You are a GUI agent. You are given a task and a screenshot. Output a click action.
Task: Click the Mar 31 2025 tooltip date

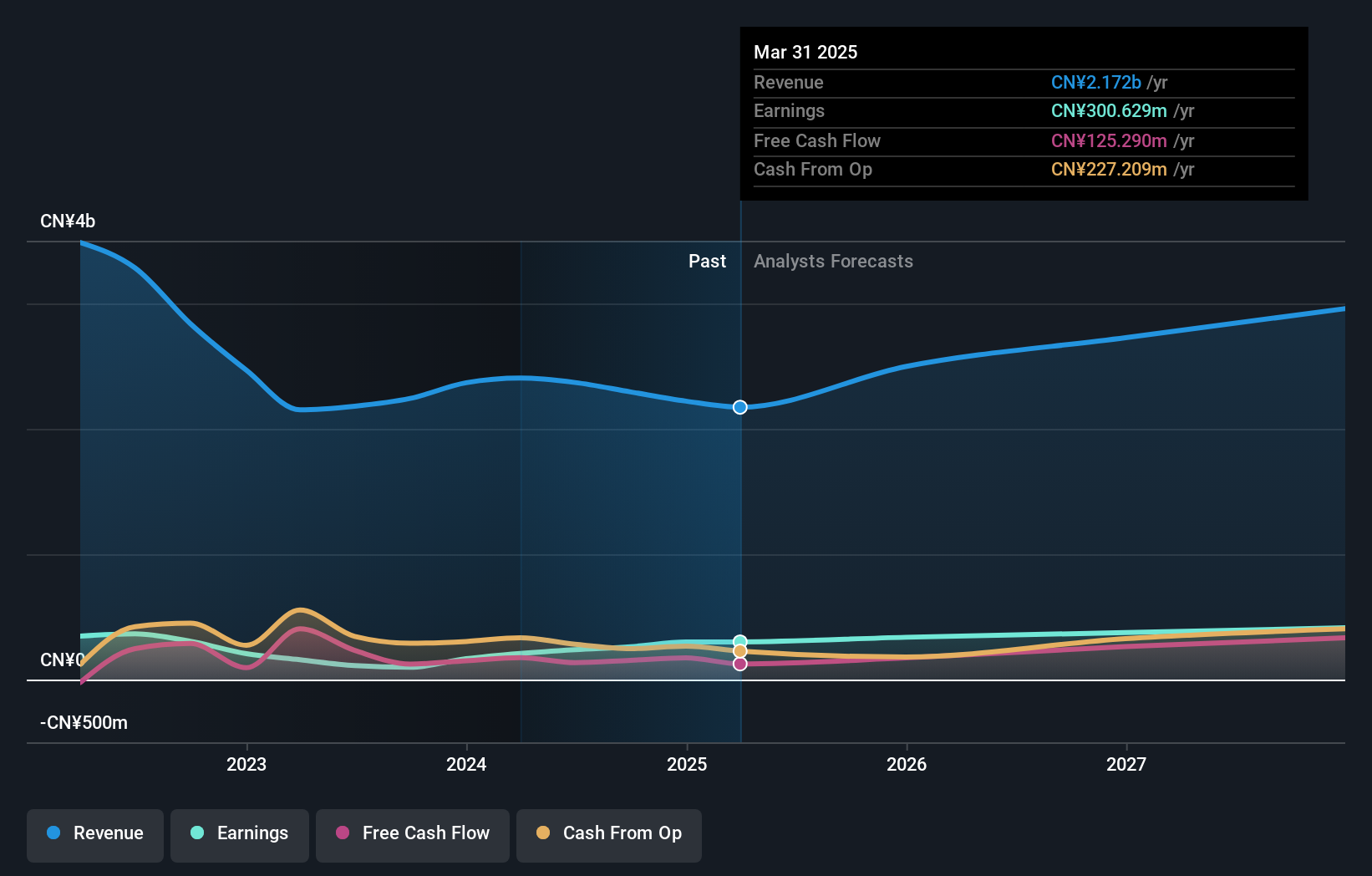[805, 52]
